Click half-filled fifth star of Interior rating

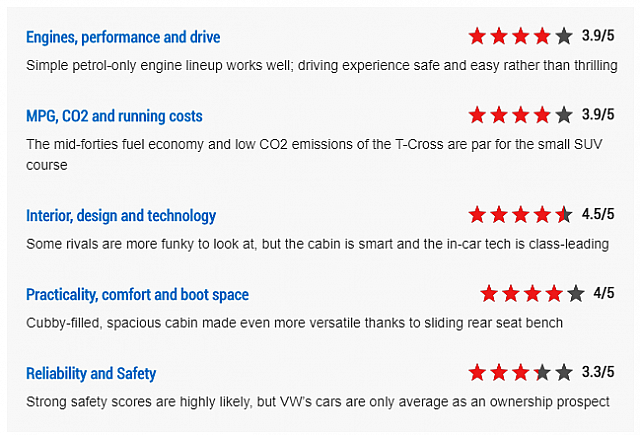pos(564,215)
